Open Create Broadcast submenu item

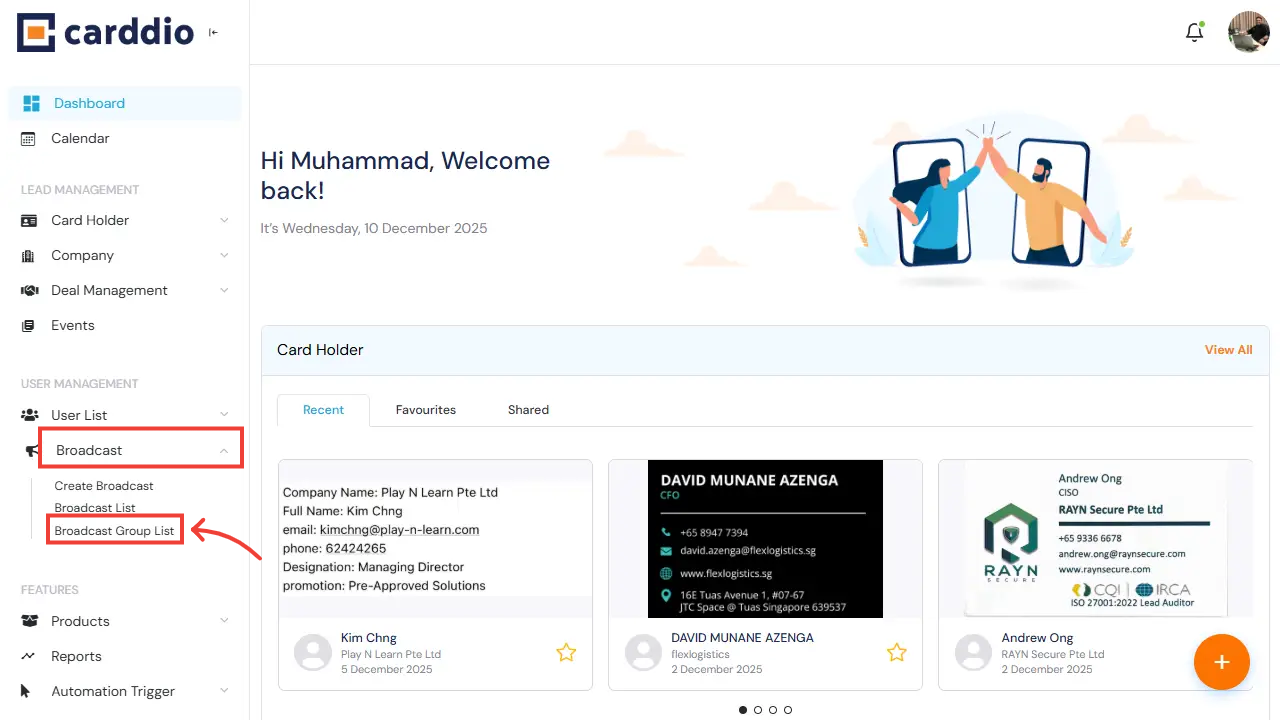pos(104,486)
